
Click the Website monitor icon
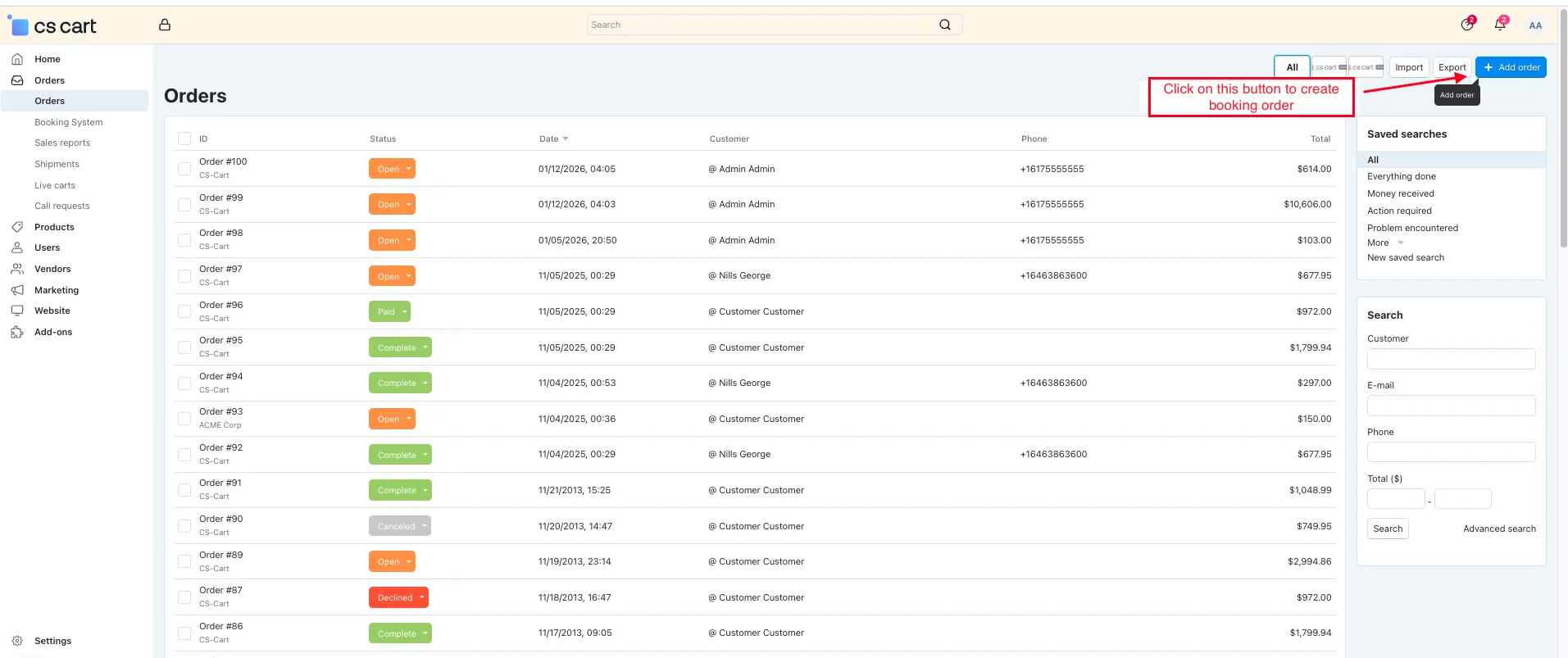(x=17, y=311)
